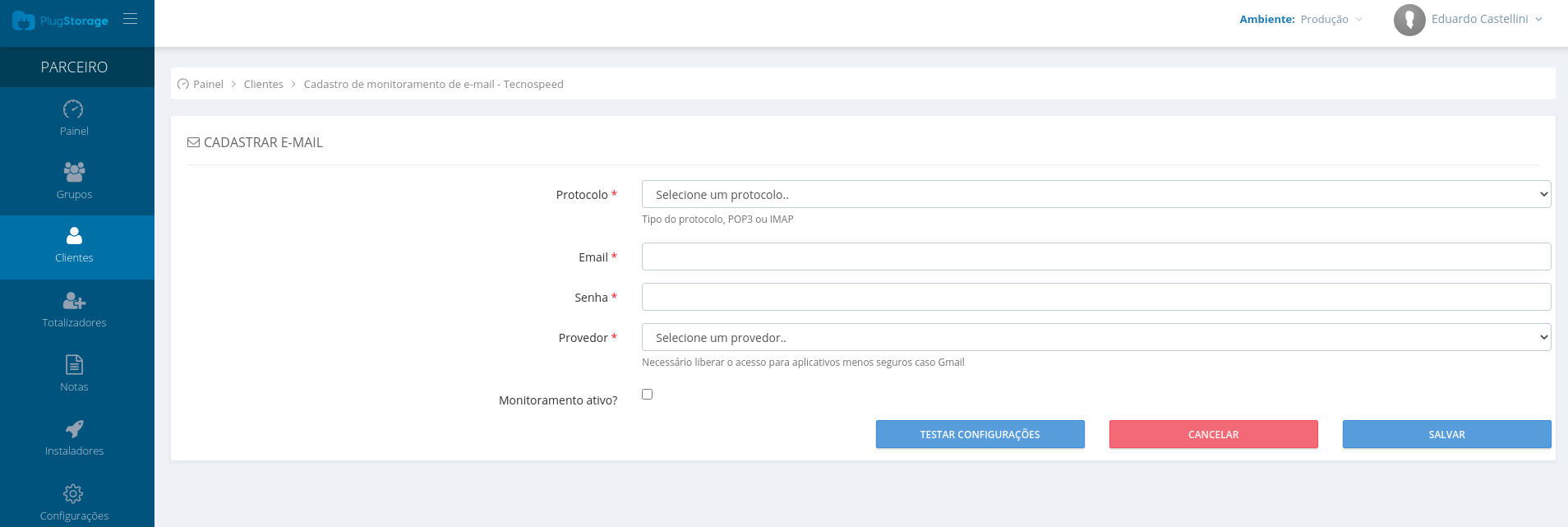Expand the Provedor selection dropdown
Image resolution: width=1568 pixels, height=527 pixels.
[1096, 337]
